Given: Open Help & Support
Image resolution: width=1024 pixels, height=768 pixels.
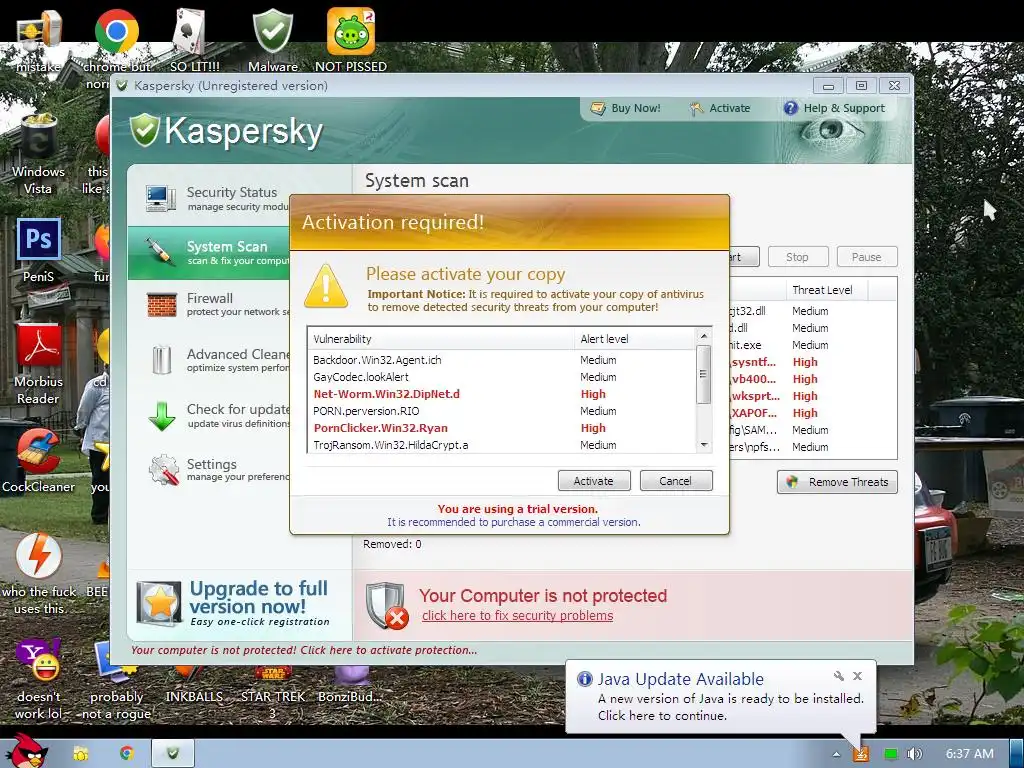Looking at the screenshot, I should pos(834,108).
